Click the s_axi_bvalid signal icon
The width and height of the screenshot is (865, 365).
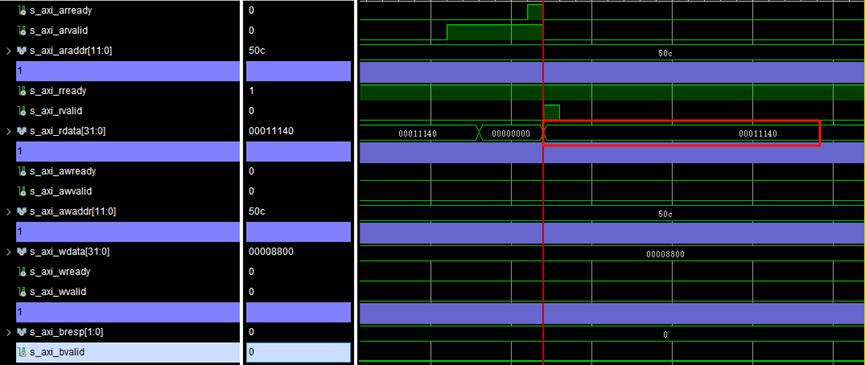click(x=23, y=352)
